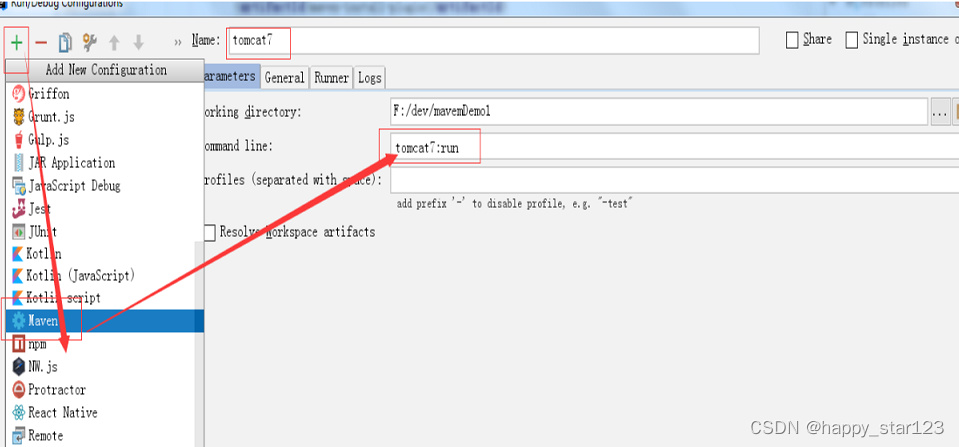Click the Copy Configuration icon
This screenshot has height=447, width=959.
[x=65, y=42]
